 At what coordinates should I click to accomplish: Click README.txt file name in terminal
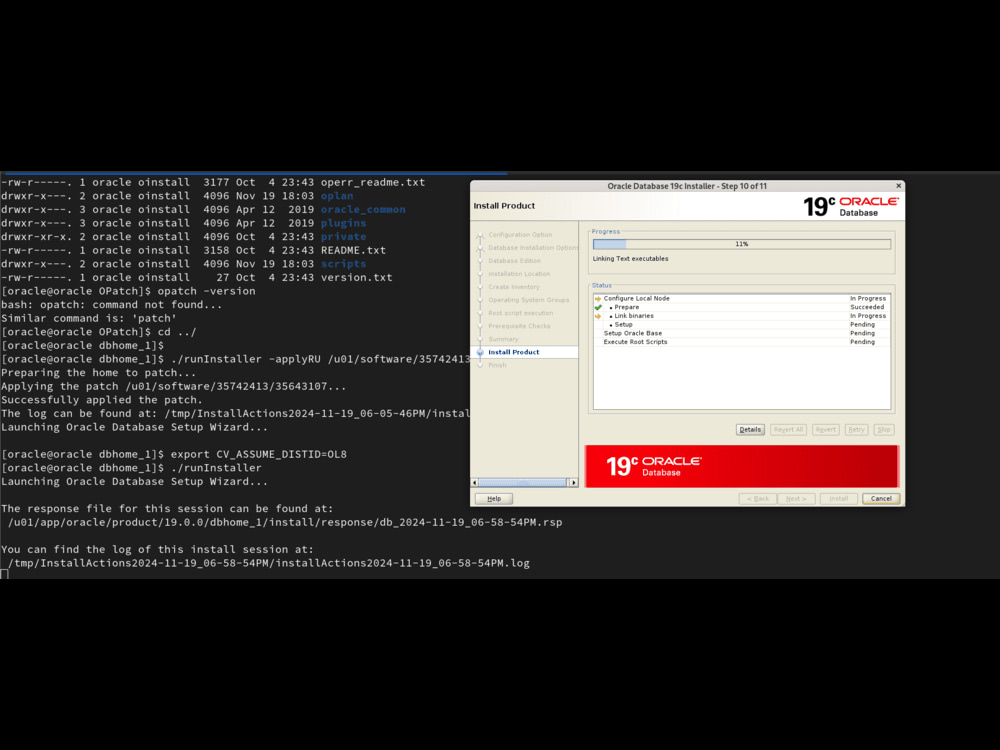[x=353, y=250]
